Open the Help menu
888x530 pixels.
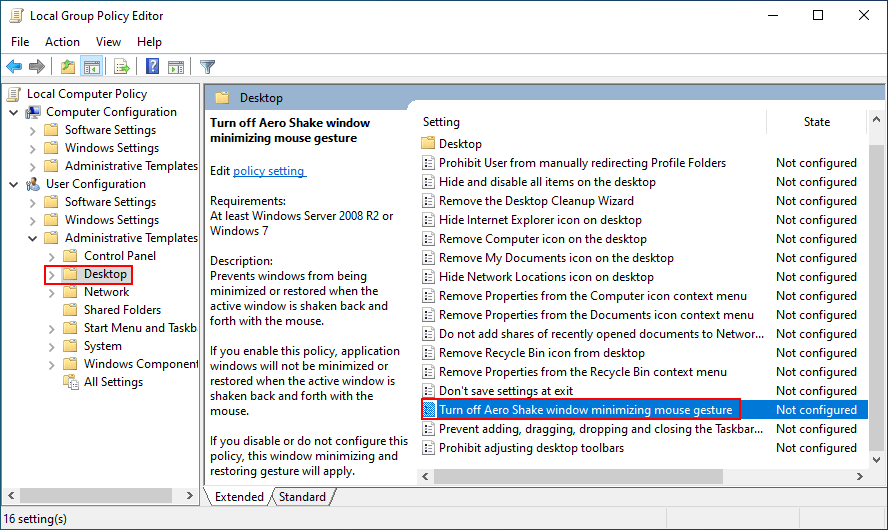pos(149,42)
